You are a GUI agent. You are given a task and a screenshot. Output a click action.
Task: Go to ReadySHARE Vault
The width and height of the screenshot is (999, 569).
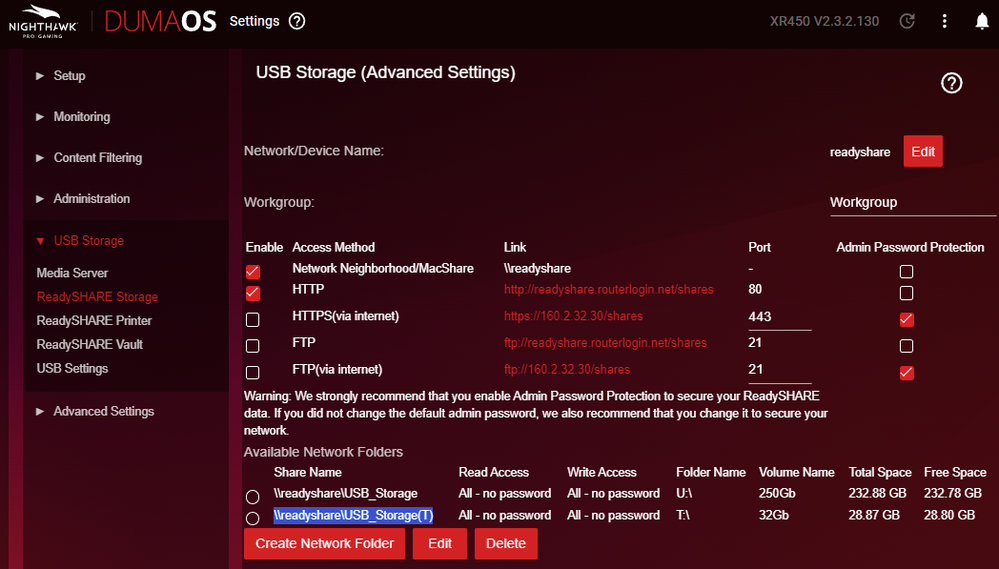point(89,345)
